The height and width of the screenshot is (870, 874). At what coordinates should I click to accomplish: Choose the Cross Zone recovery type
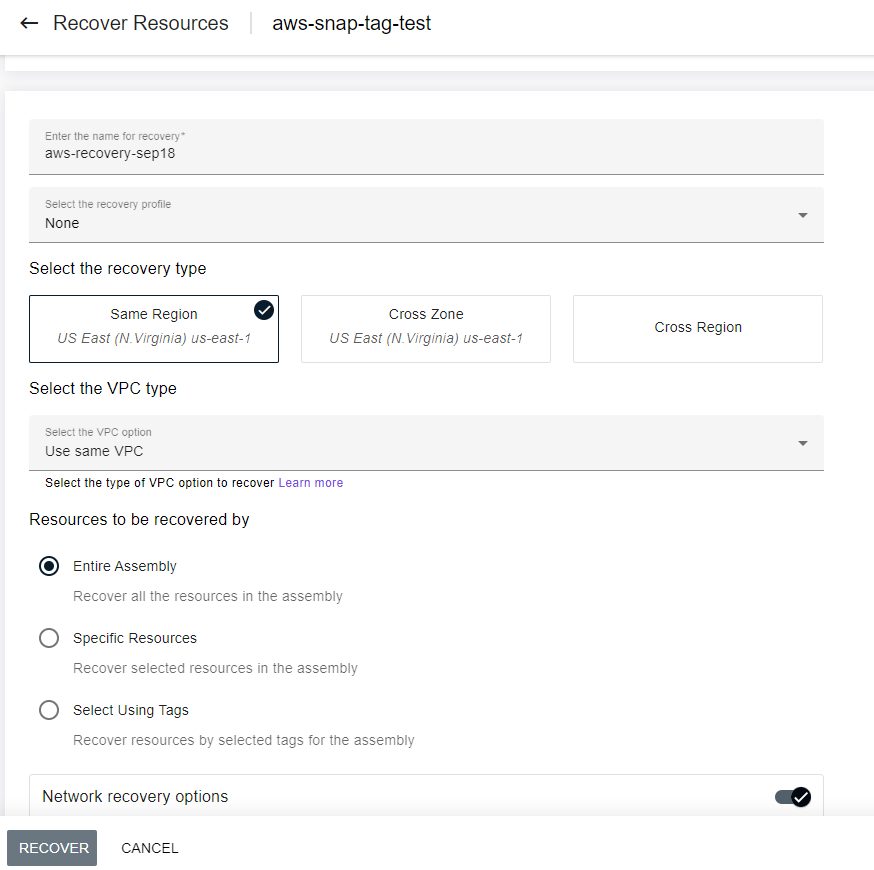click(x=425, y=328)
